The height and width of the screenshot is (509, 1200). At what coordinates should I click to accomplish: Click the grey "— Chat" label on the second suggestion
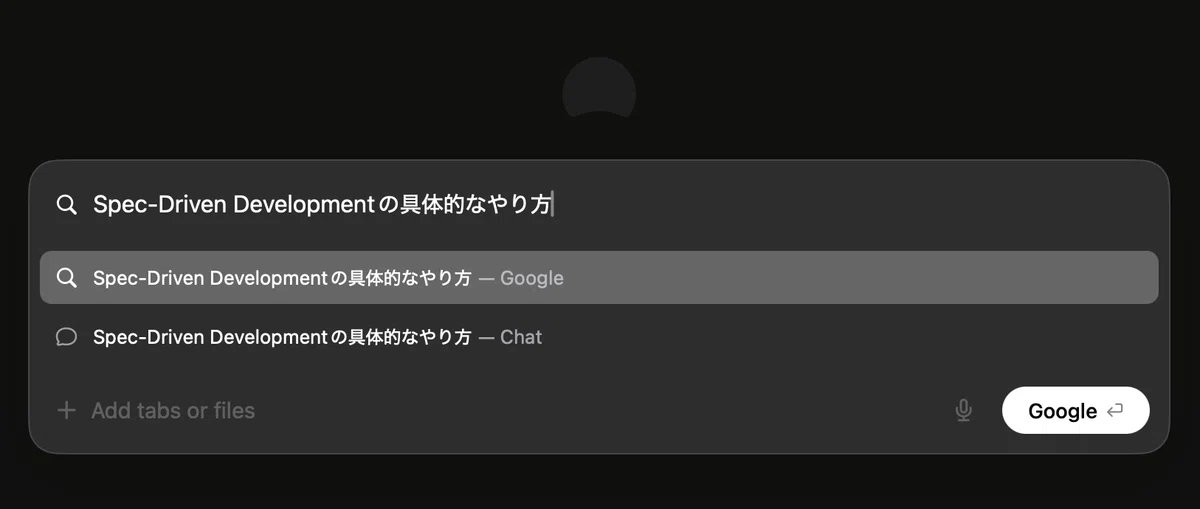click(x=510, y=337)
